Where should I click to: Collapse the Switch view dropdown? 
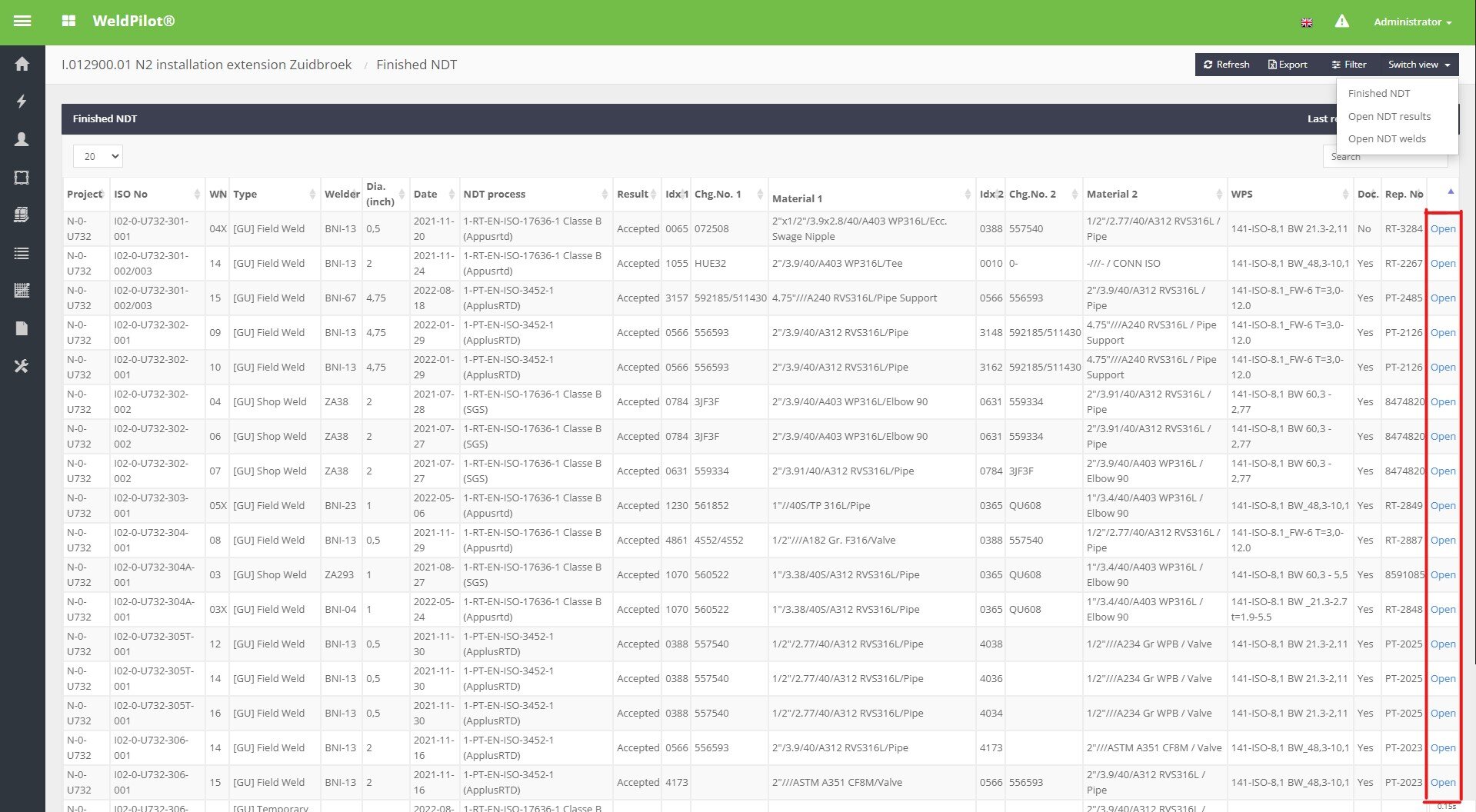[1418, 65]
